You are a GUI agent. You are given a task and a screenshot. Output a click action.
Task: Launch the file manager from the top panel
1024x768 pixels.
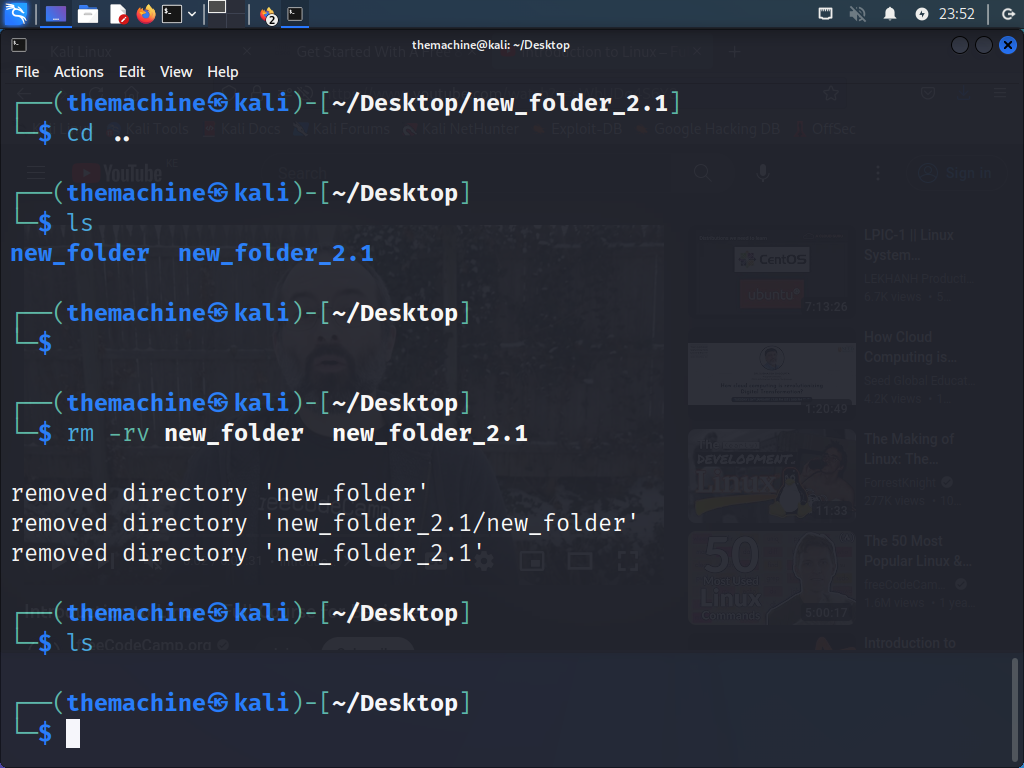(x=87, y=13)
